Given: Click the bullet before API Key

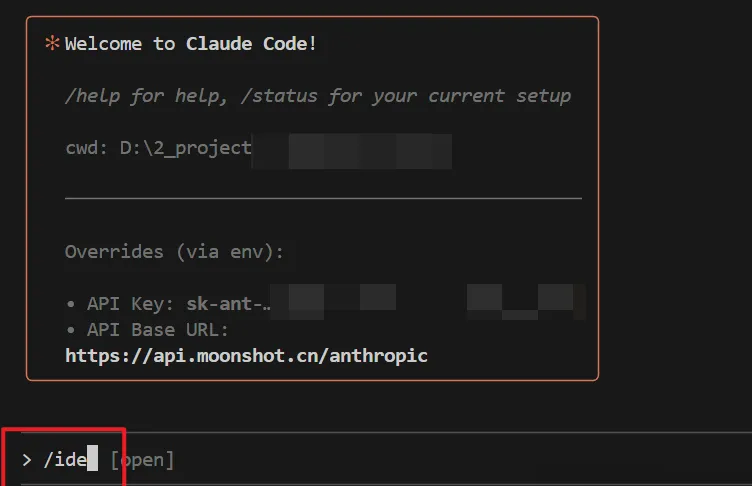Looking at the screenshot, I should coord(70,304).
